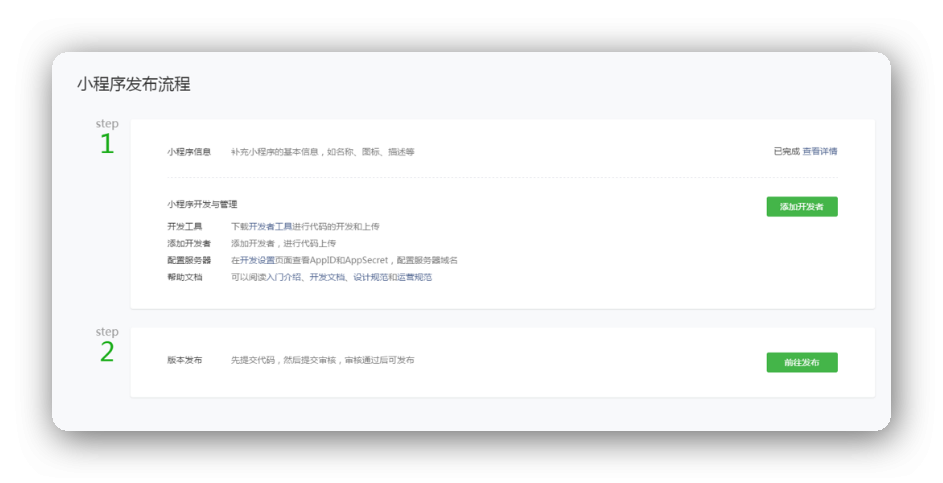Open the 开发文档 link

pyautogui.click(x=326, y=277)
